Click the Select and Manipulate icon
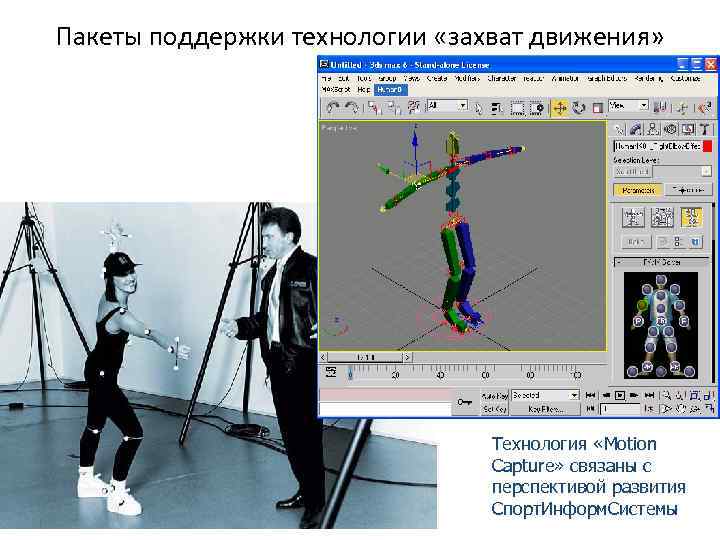The image size is (720, 540). tap(682, 108)
